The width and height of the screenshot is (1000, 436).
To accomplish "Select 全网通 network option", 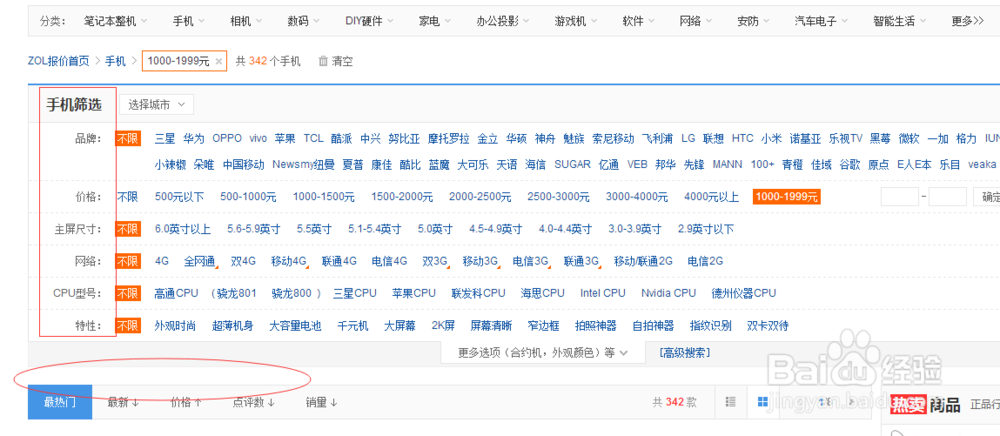I will point(200,261).
